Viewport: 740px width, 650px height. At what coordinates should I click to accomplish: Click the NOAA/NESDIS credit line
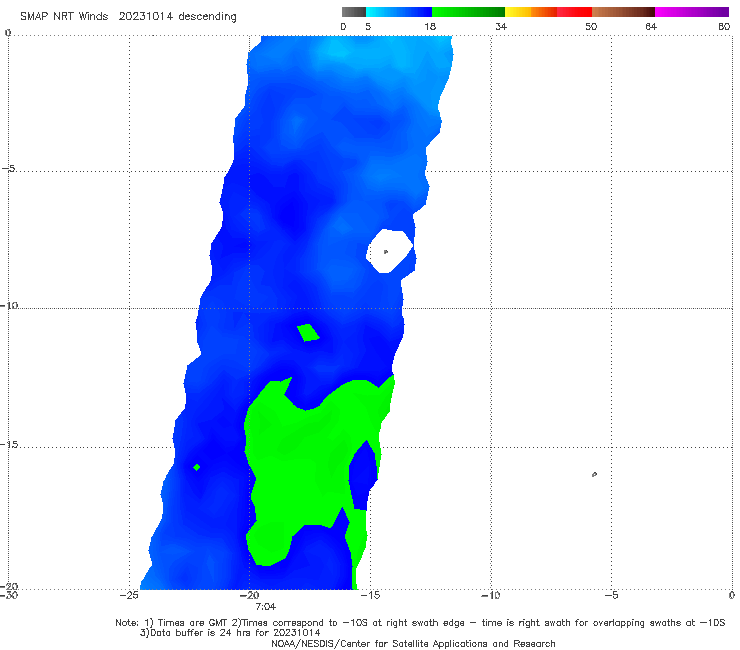[413, 644]
